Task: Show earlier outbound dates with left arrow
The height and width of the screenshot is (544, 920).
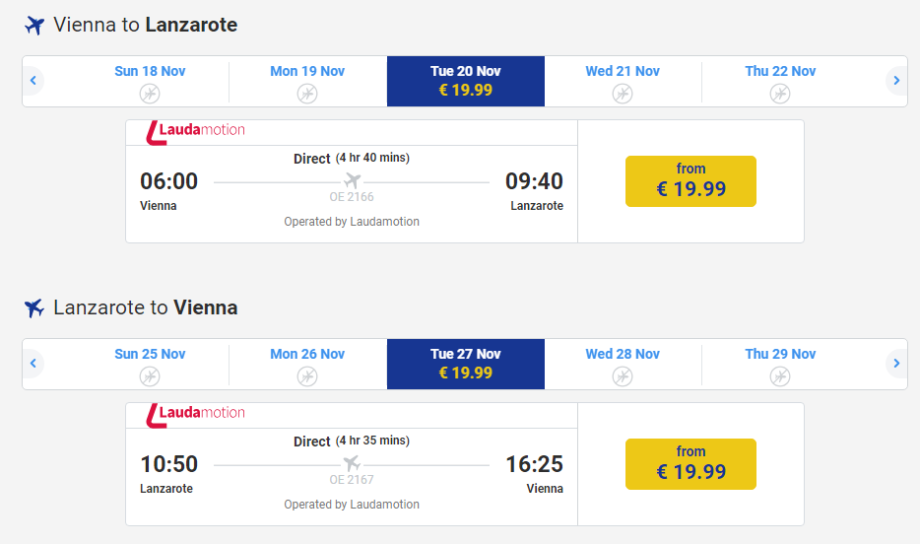Action: 33,81
